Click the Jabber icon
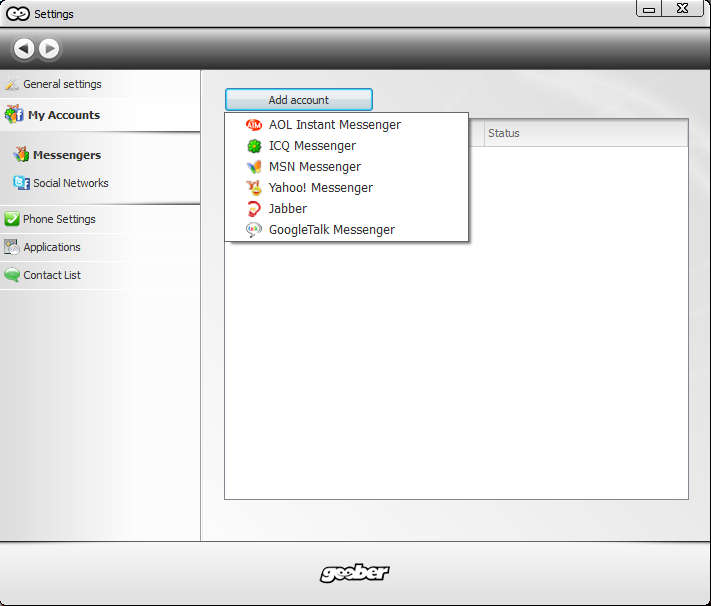 (x=254, y=209)
